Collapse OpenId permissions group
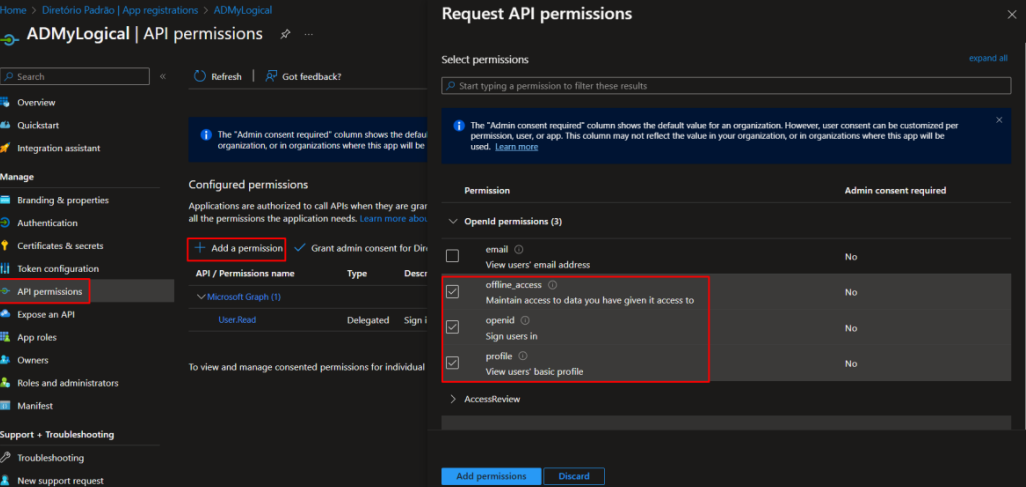Image resolution: width=1026 pixels, height=487 pixels. point(453,222)
